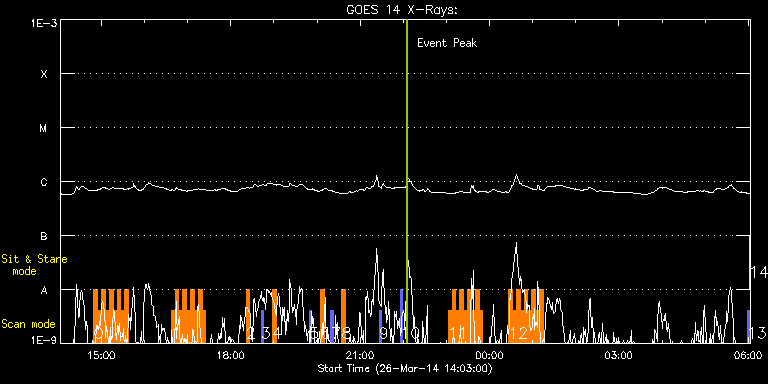
Task: Select the M flare class axis label
Action: click(44, 128)
